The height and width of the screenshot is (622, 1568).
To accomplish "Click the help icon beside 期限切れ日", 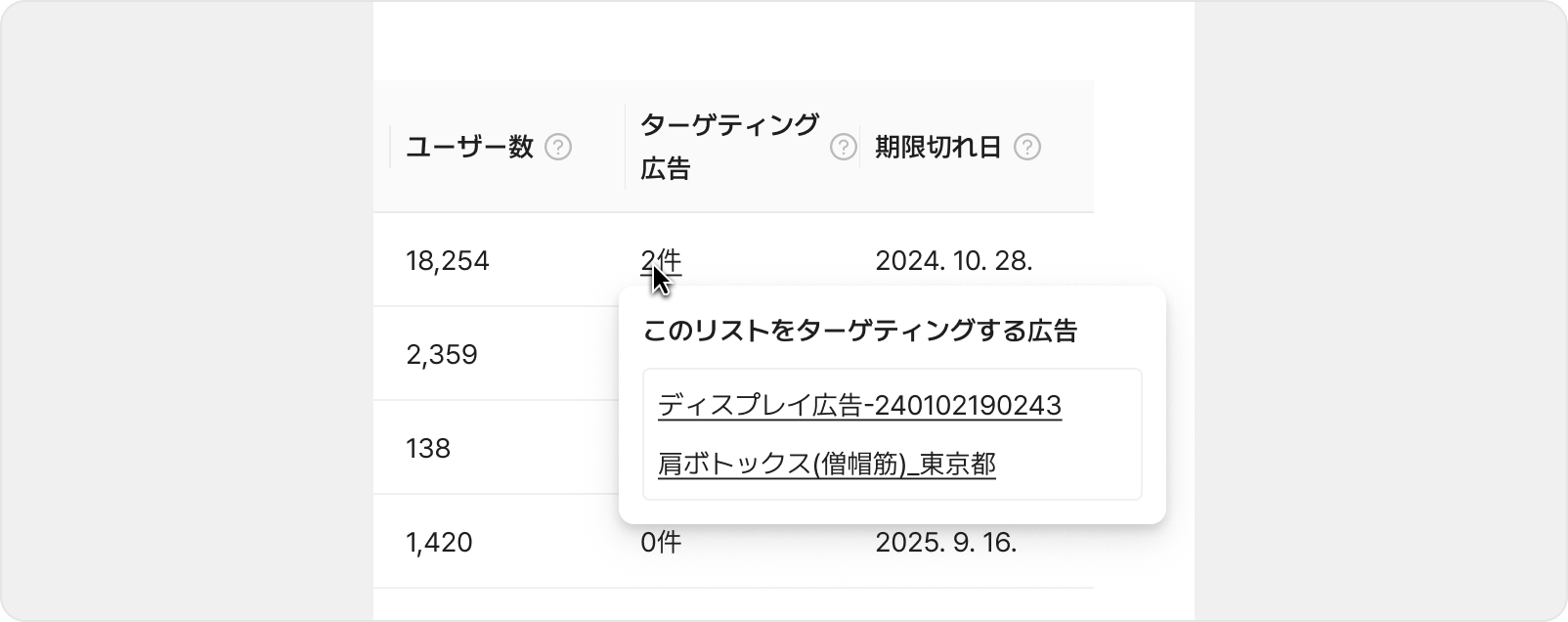I will point(1027,147).
